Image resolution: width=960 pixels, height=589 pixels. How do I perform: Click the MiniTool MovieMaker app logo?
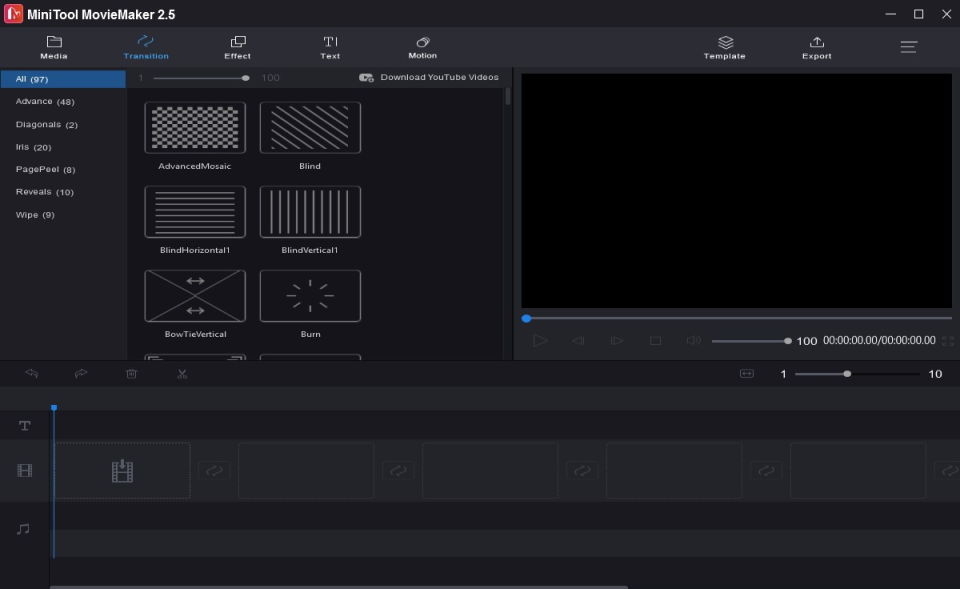(13, 13)
